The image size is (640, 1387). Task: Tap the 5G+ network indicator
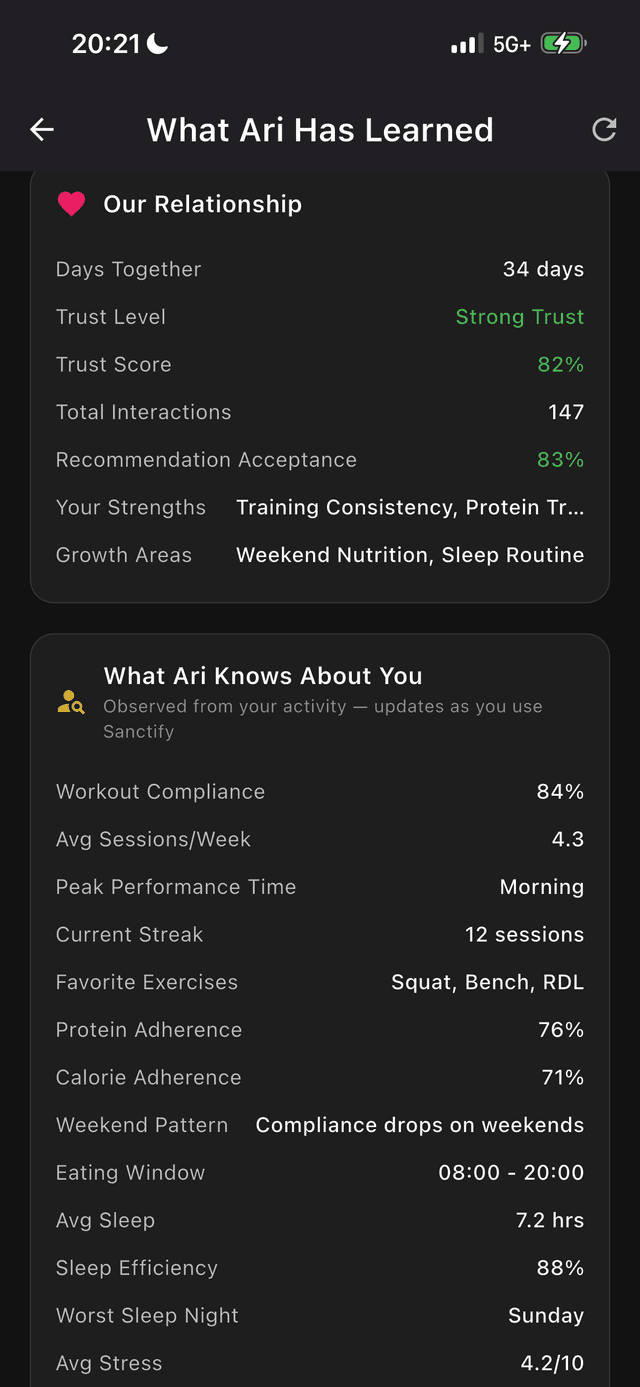pos(511,44)
